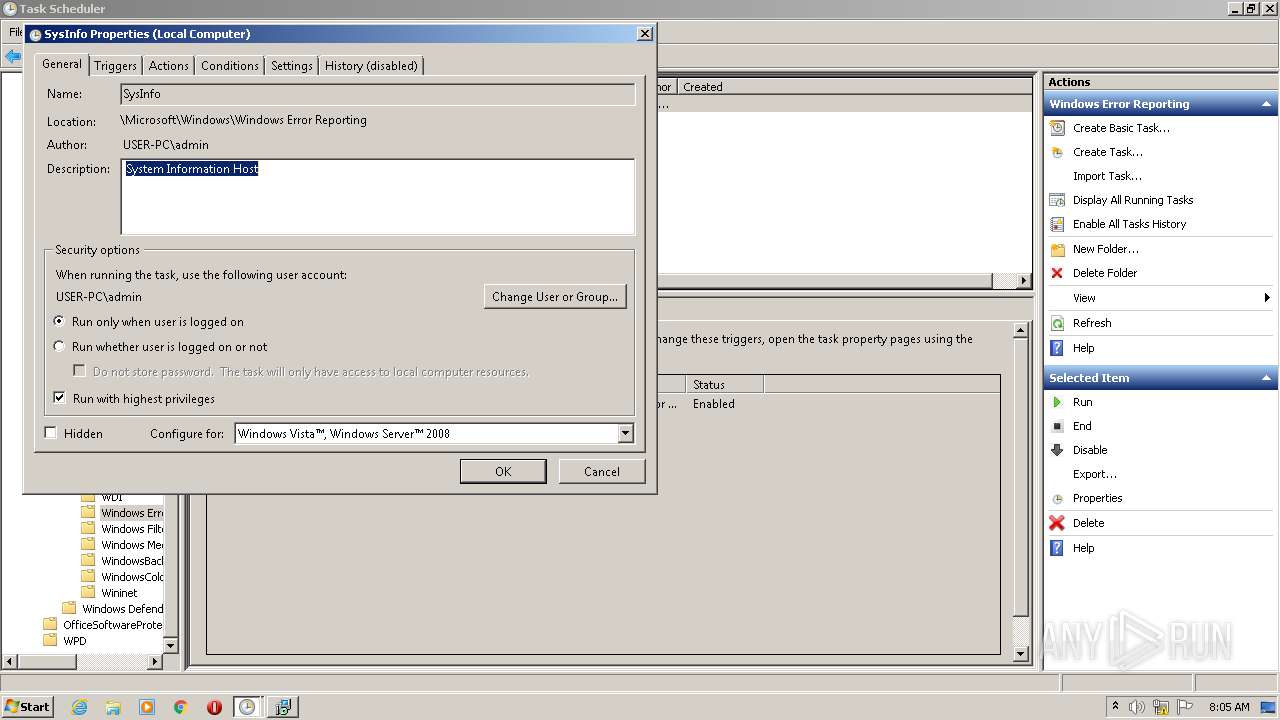Open the Opera taskbar icon
The width and height of the screenshot is (1280, 720).
pyautogui.click(x=214, y=707)
